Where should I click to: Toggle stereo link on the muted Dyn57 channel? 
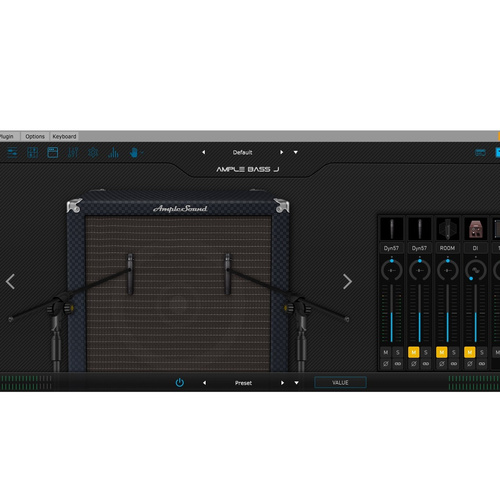pyautogui.click(x=426, y=364)
